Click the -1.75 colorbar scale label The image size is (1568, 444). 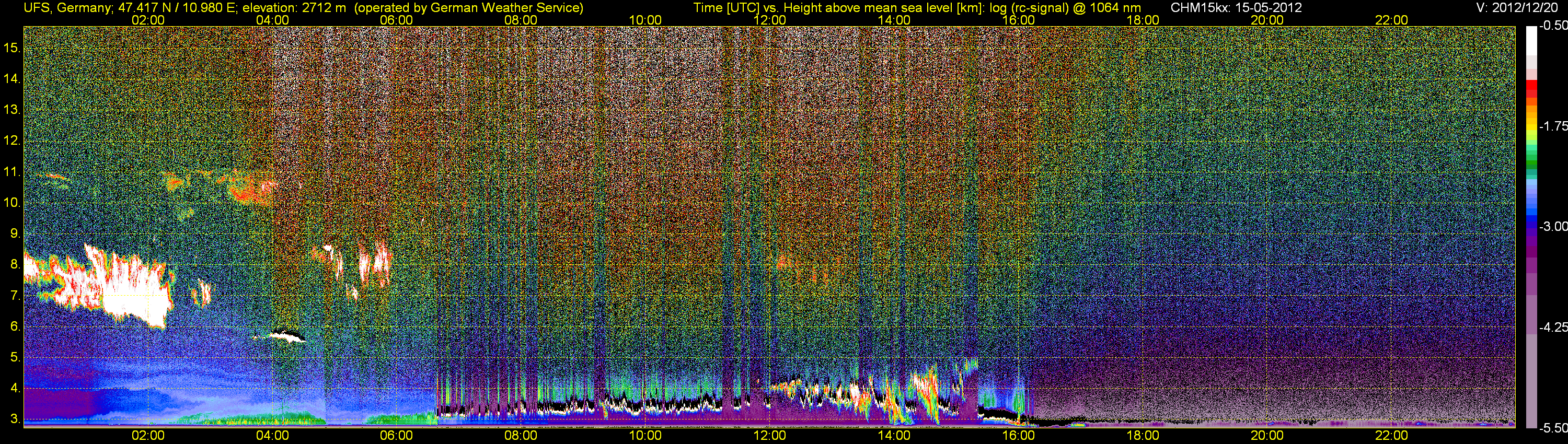tap(1553, 126)
